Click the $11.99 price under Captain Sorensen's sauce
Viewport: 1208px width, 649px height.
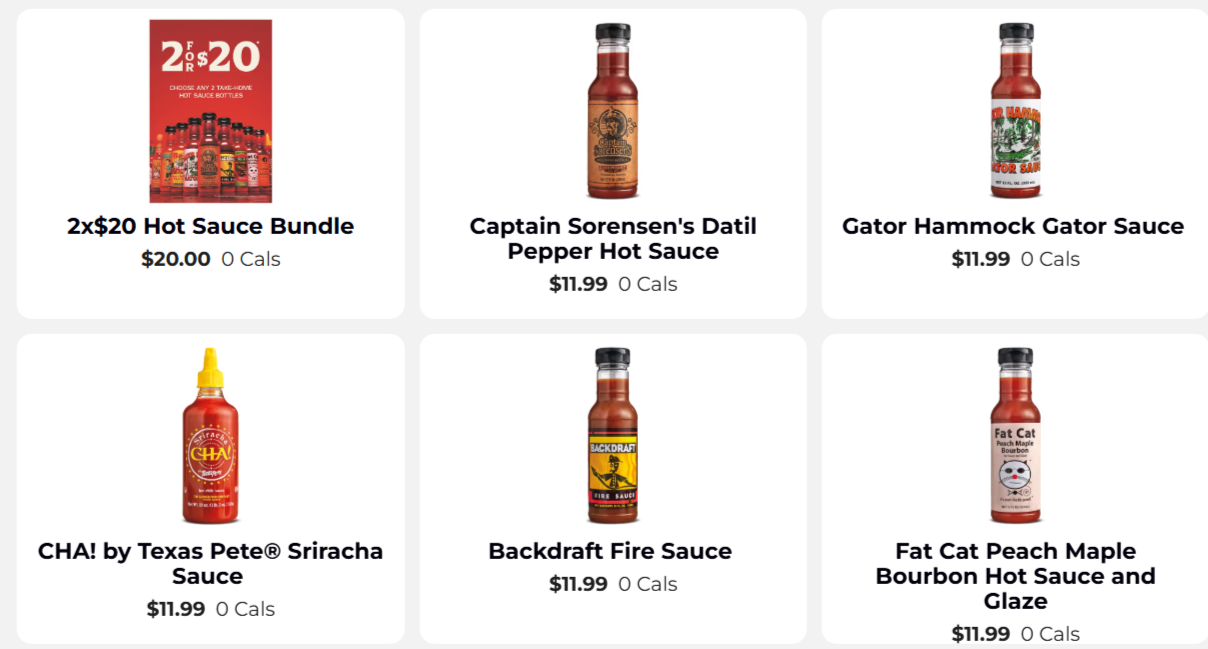(578, 284)
